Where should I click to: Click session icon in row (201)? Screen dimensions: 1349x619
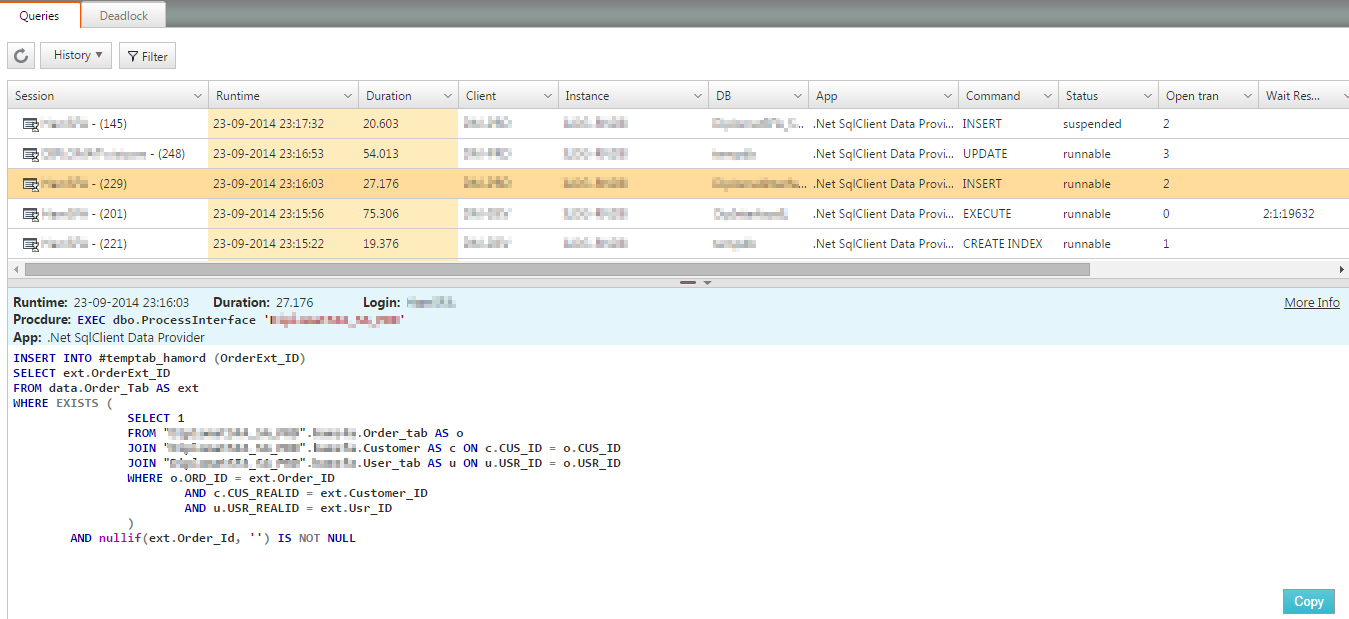point(30,214)
